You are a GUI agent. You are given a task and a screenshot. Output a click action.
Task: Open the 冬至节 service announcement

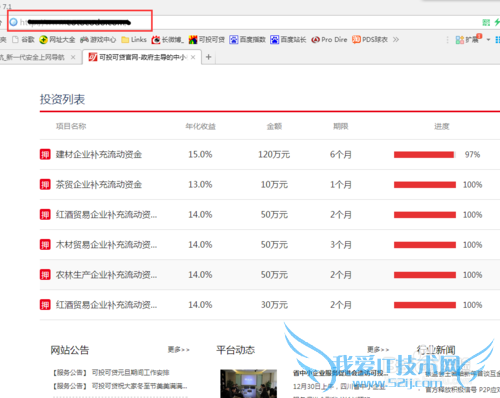[x=139, y=386]
